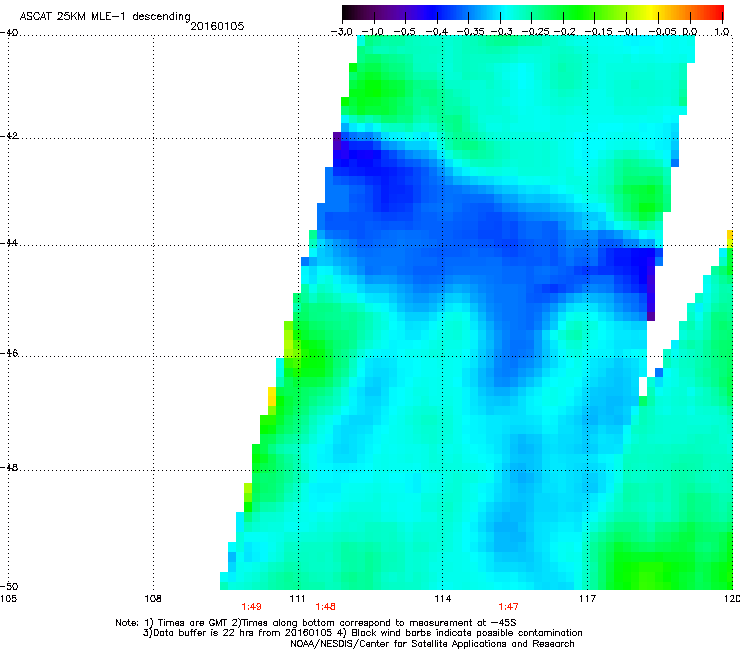
Task: Click the 0.0 colorbar label
Action: pyautogui.click(x=690, y=32)
